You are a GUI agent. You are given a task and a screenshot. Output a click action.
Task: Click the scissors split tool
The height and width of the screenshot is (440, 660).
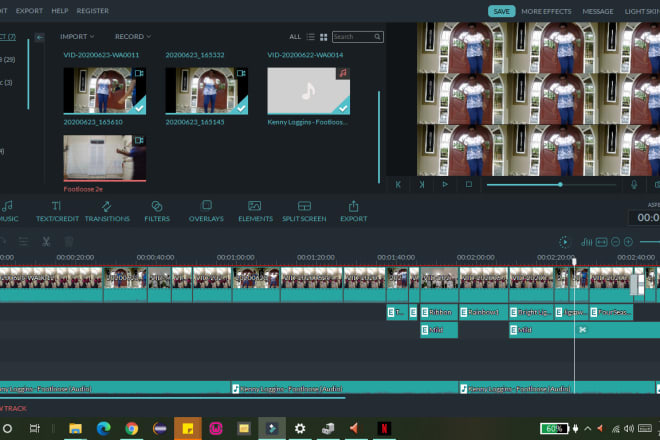tap(46, 241)
